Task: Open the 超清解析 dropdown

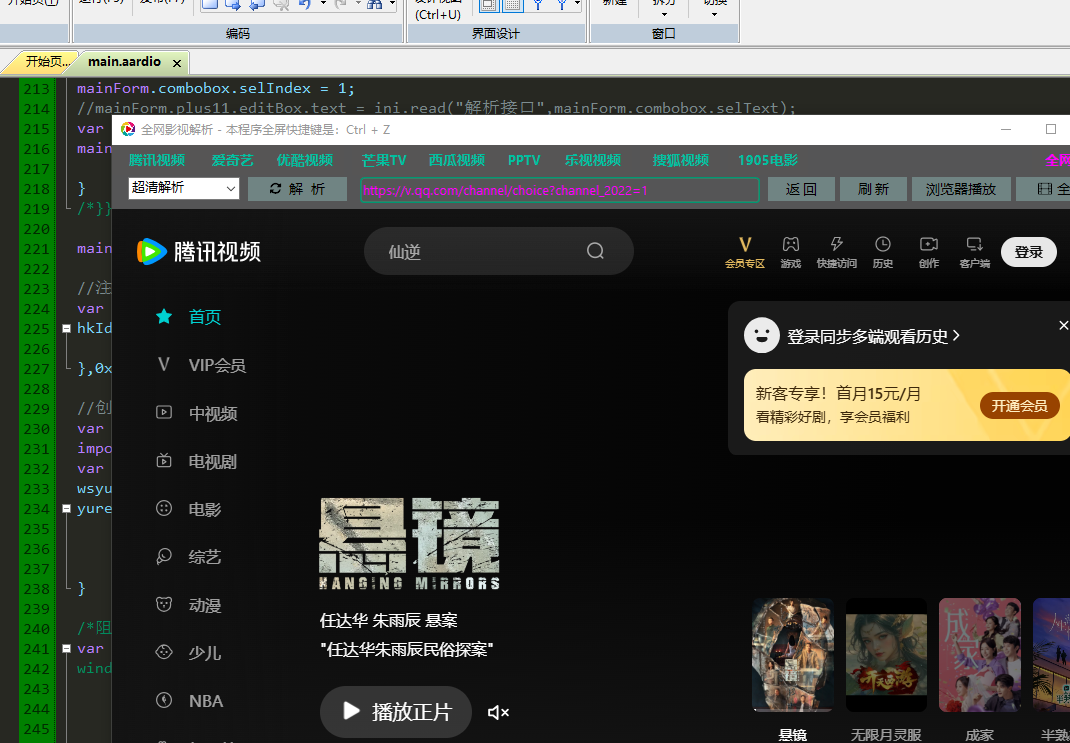Action: coord(184,188)
